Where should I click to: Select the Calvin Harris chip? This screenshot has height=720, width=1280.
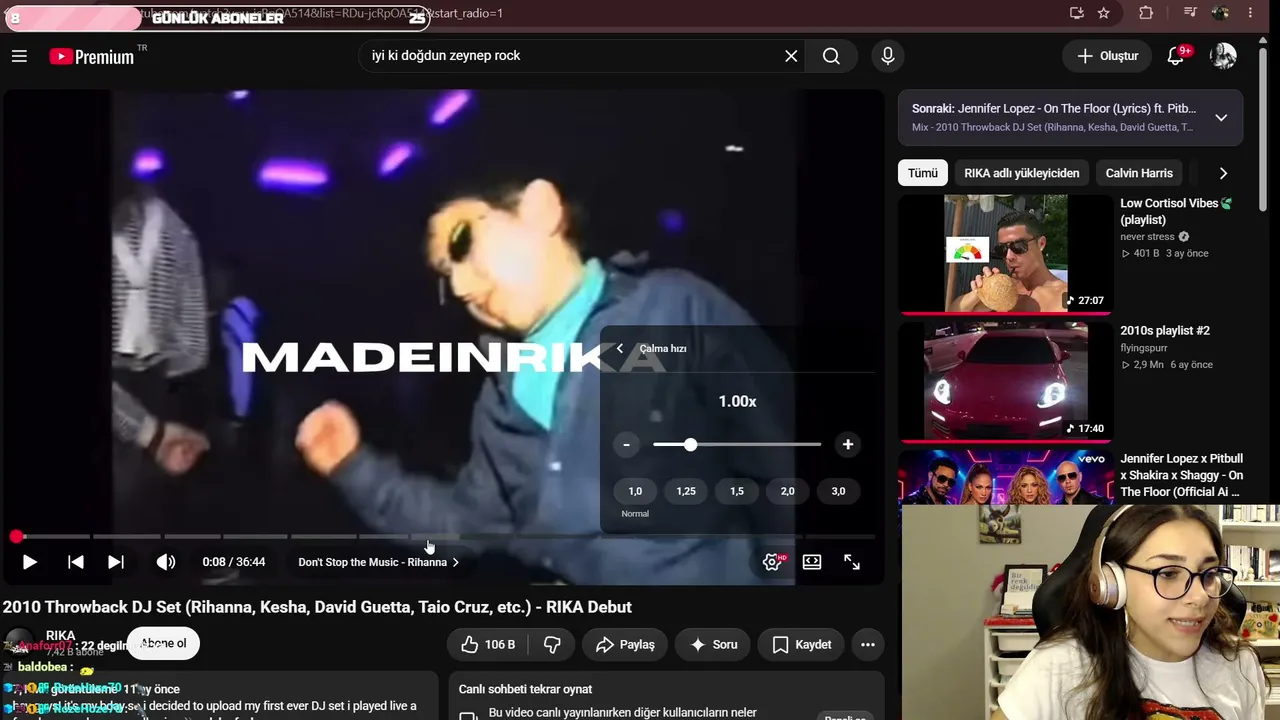point(1139,173)
